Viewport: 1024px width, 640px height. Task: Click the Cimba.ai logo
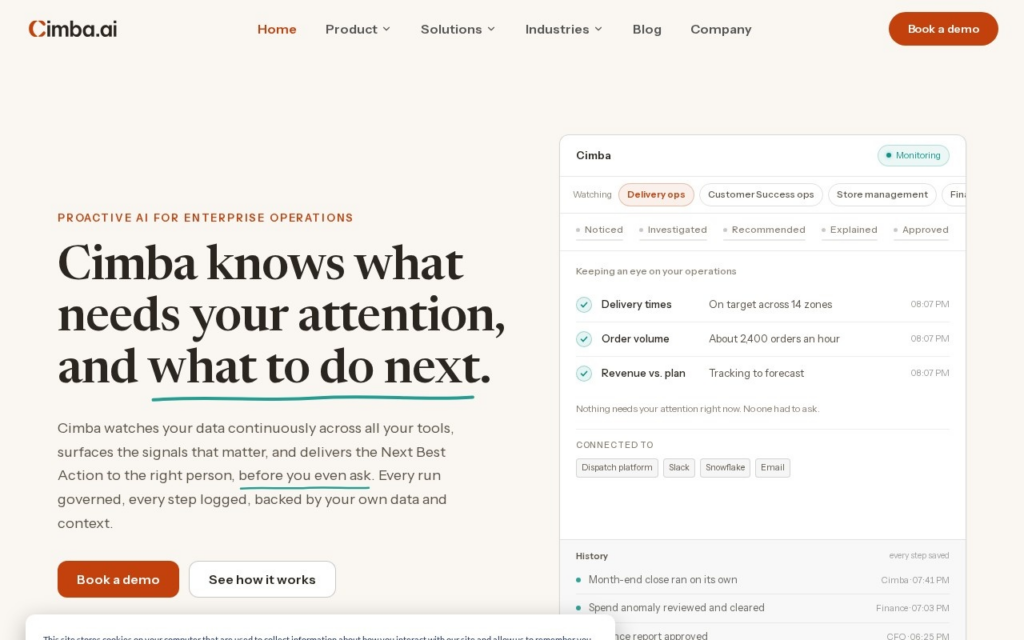(72, 29)
